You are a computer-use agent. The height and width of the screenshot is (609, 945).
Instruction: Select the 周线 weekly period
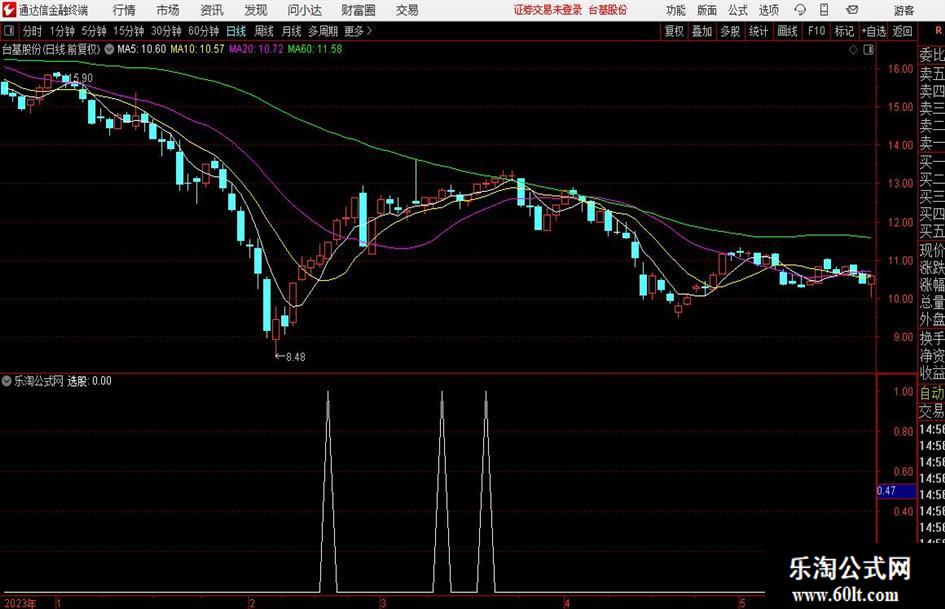coord(264,31)
